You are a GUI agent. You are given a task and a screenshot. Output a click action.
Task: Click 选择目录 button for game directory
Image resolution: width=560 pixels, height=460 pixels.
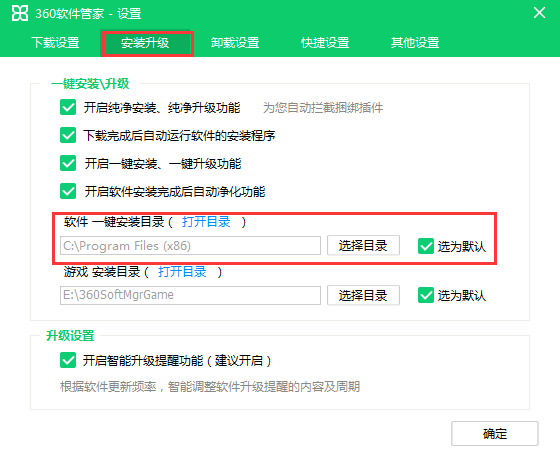tap(363, 295)
